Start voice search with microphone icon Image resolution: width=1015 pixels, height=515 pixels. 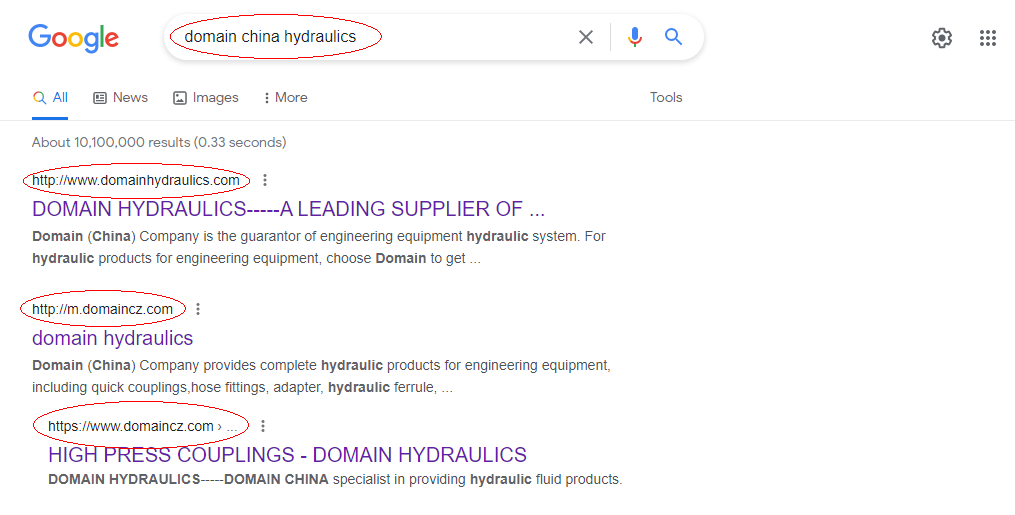635,37
